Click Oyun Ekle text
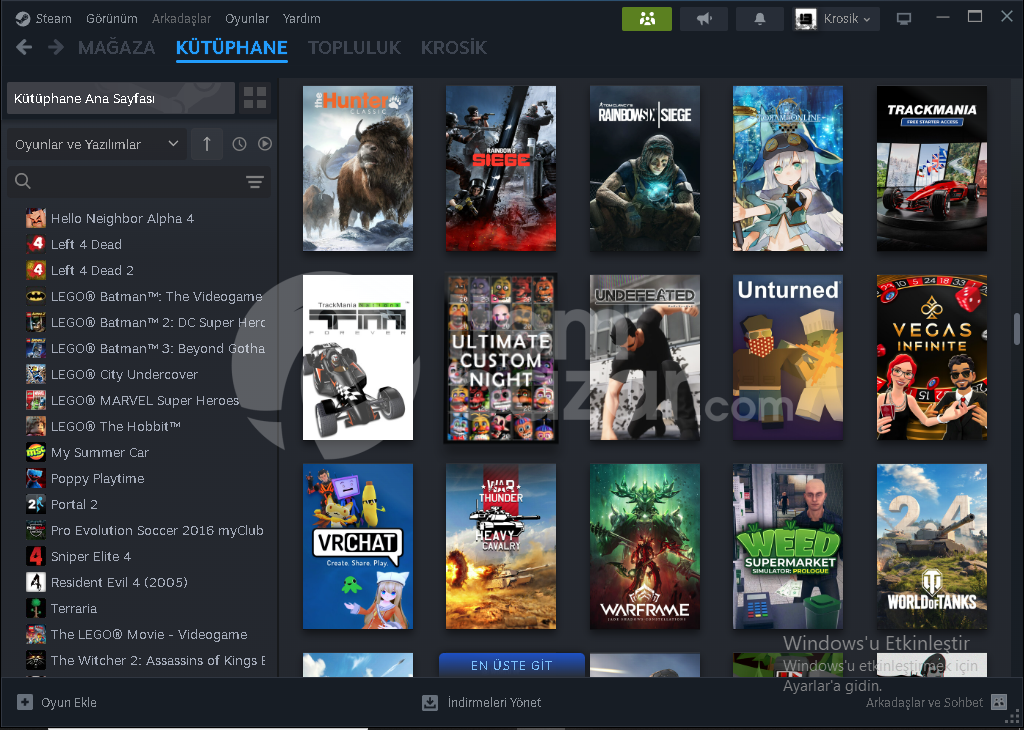 (x=69, y=703)
